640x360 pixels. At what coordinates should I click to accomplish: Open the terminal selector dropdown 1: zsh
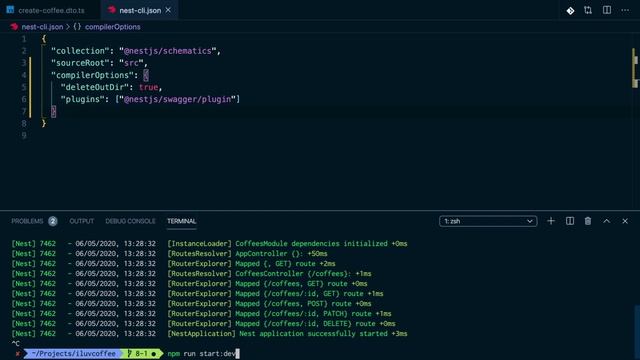pos(488,221)
